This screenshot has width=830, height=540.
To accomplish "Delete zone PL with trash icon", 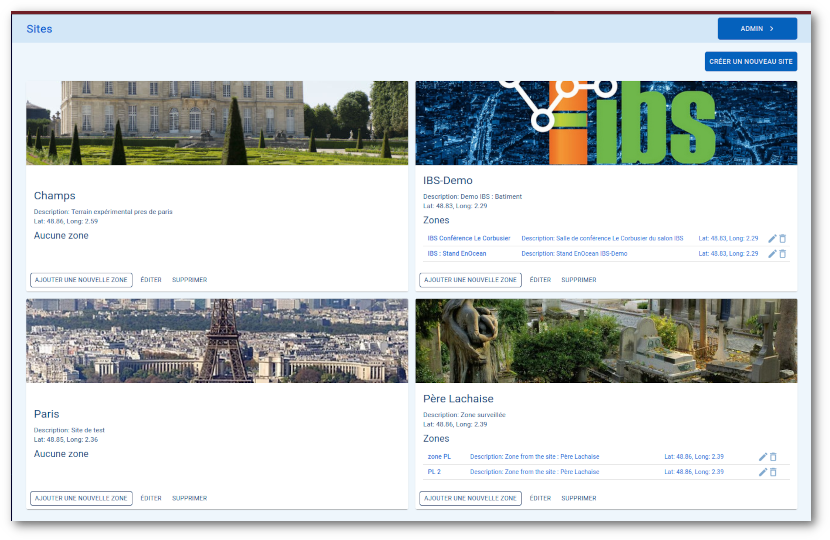I will click(x=773, y=457).
